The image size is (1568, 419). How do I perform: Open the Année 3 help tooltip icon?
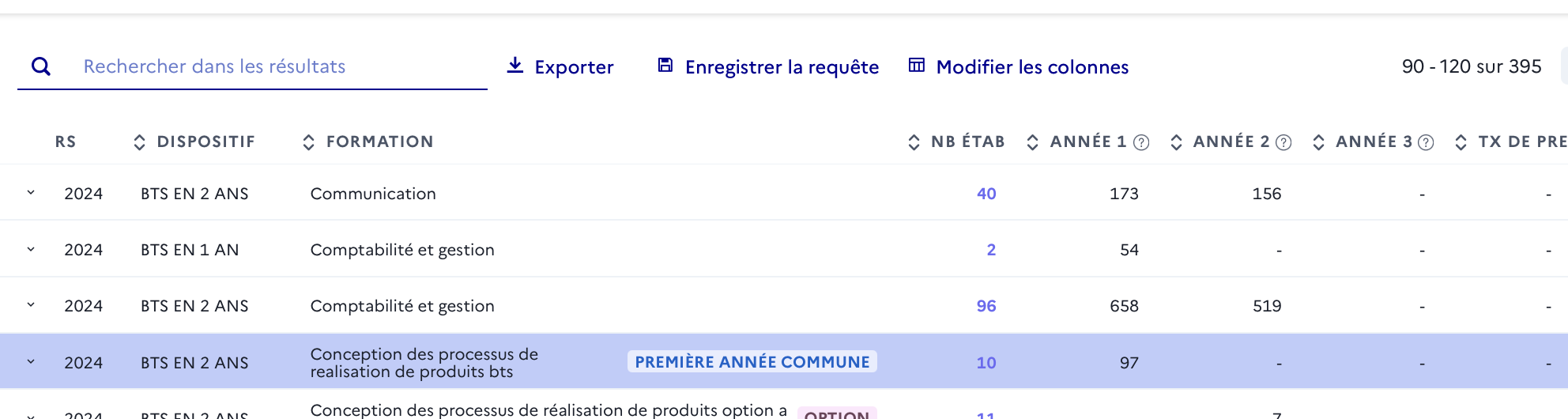pyautogui.click(x=1426, y=142)
